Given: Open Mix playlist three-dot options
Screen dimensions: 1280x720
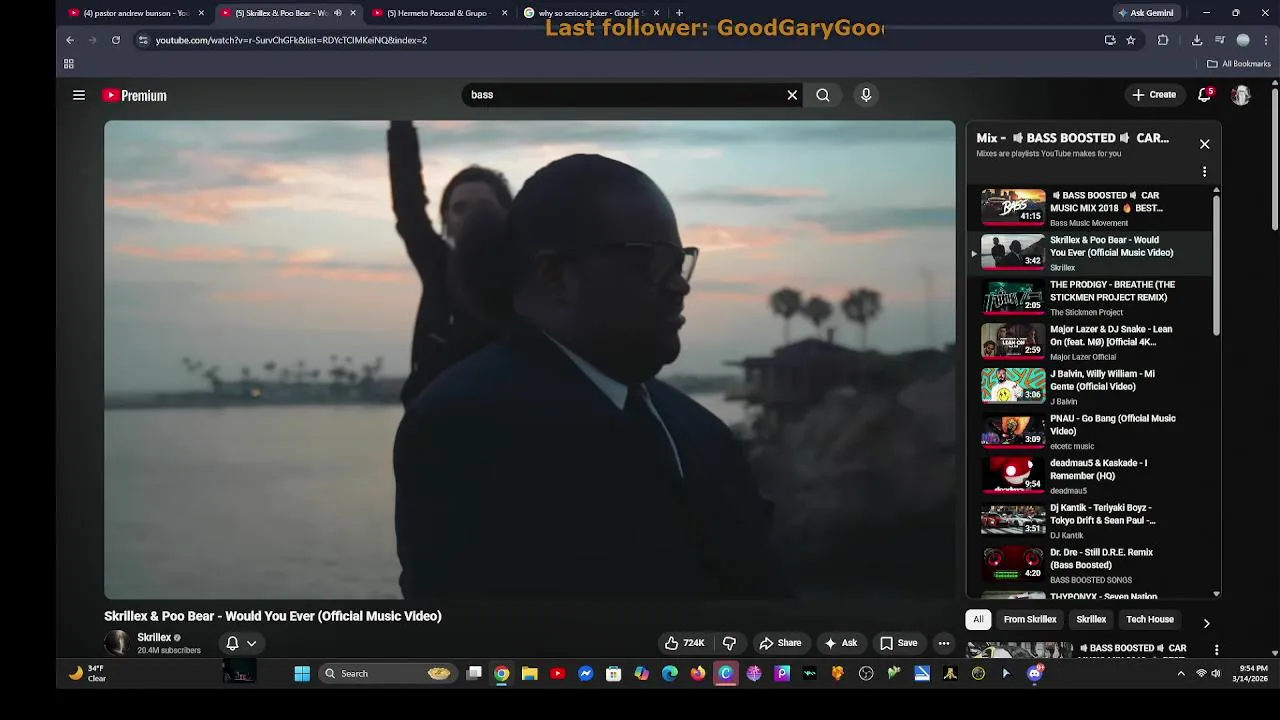Looking at the screenshot, I should pyautogui.click(x=1204, y=172).
